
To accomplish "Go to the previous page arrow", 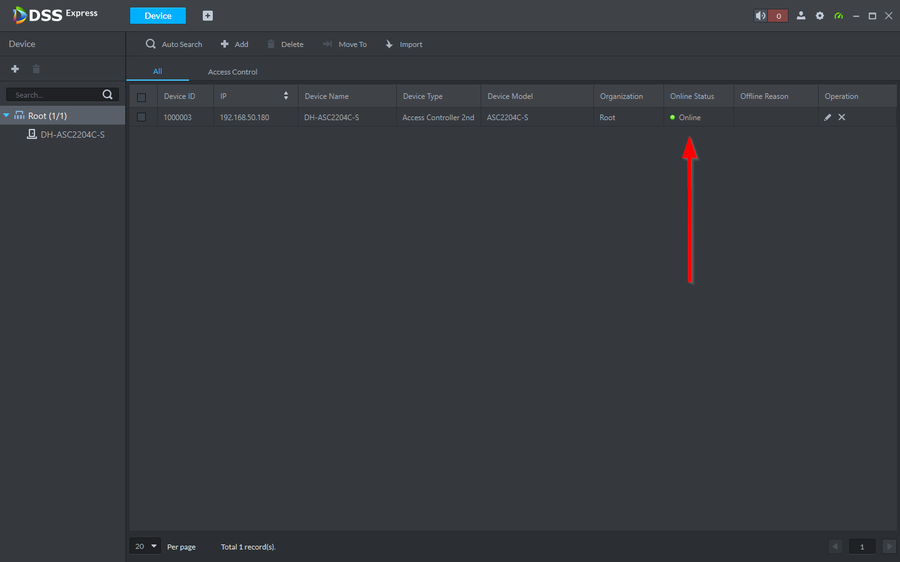I will pos(835,547).
